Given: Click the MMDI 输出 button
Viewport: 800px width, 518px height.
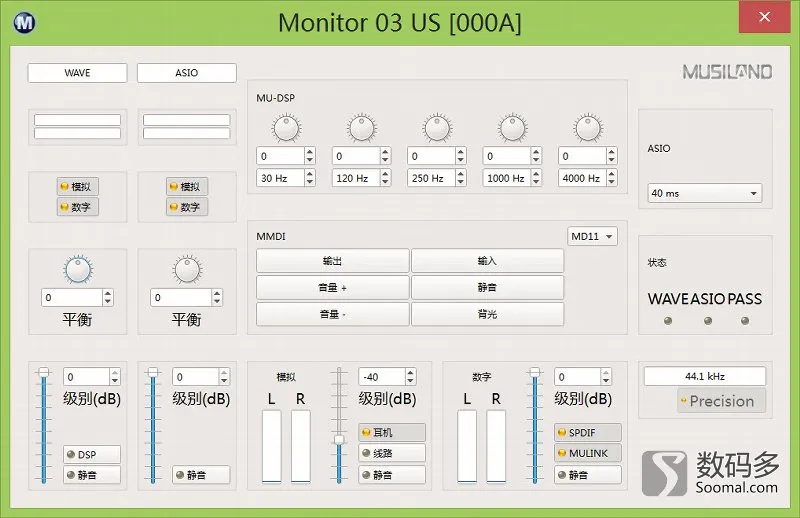Looking at the screenshot, I should coord(333,261).
